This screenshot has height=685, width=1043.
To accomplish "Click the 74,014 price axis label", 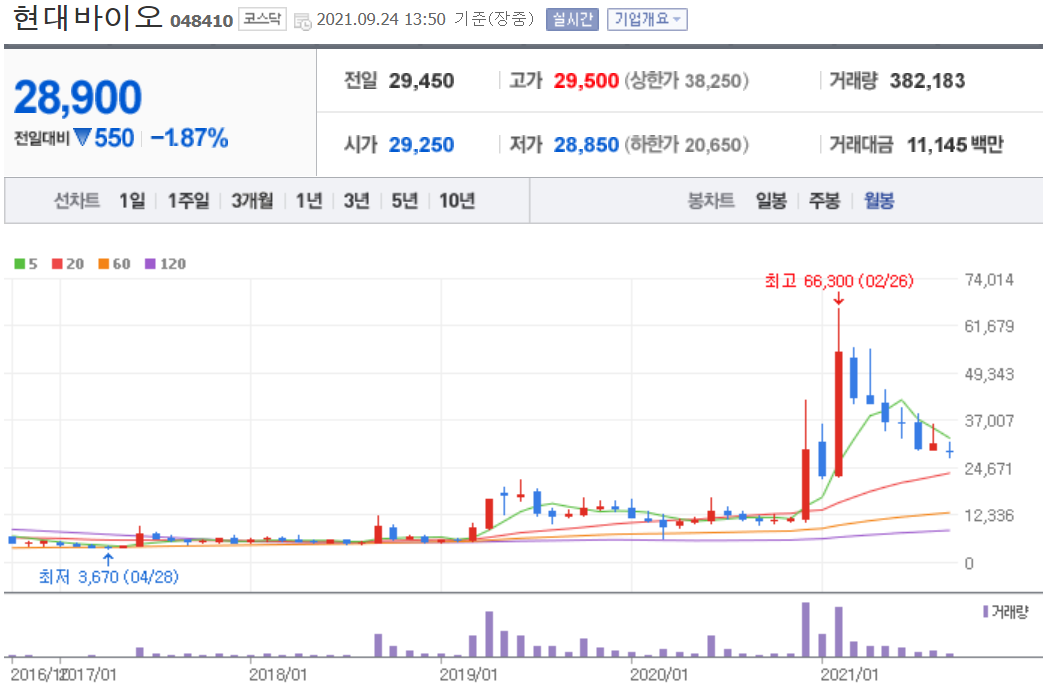I will point(989,280).
